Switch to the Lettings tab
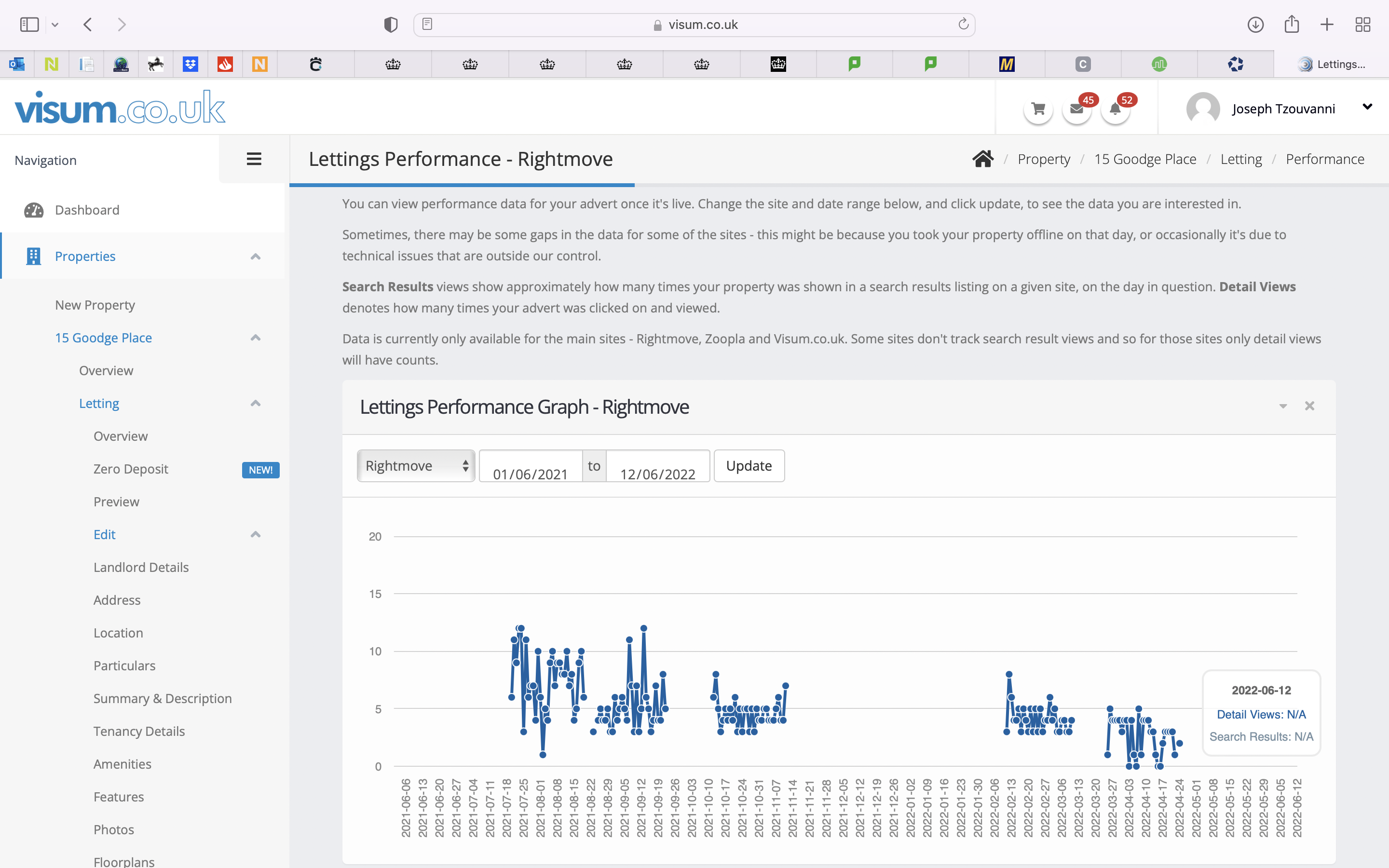This screenshot has width=1389, height=868. (1331, 64)
